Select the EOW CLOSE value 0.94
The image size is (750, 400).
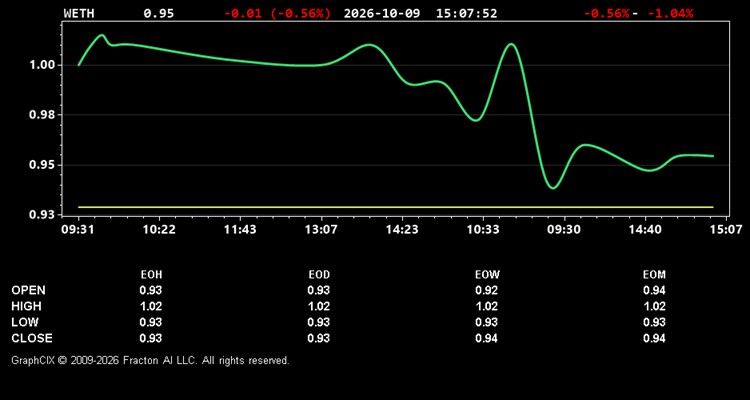[x=486, y=338]
